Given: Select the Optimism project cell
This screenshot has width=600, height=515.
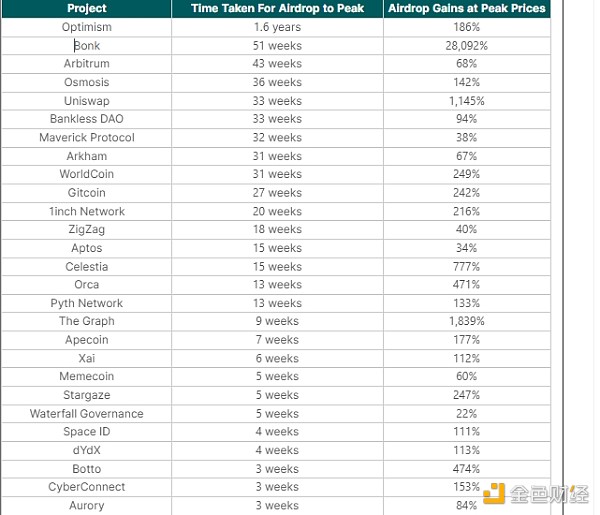Looking at the screenshot, I should coord(87,27).
